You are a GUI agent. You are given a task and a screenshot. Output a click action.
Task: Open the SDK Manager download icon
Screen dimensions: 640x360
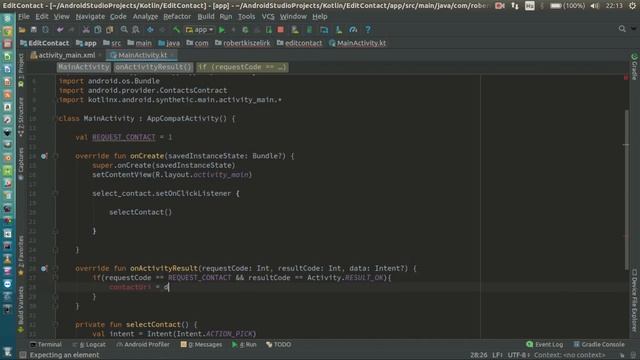coord(339,30)
